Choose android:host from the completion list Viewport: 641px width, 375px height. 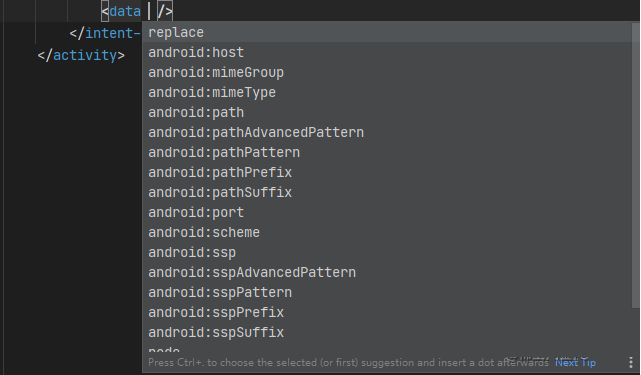[387, 52]
